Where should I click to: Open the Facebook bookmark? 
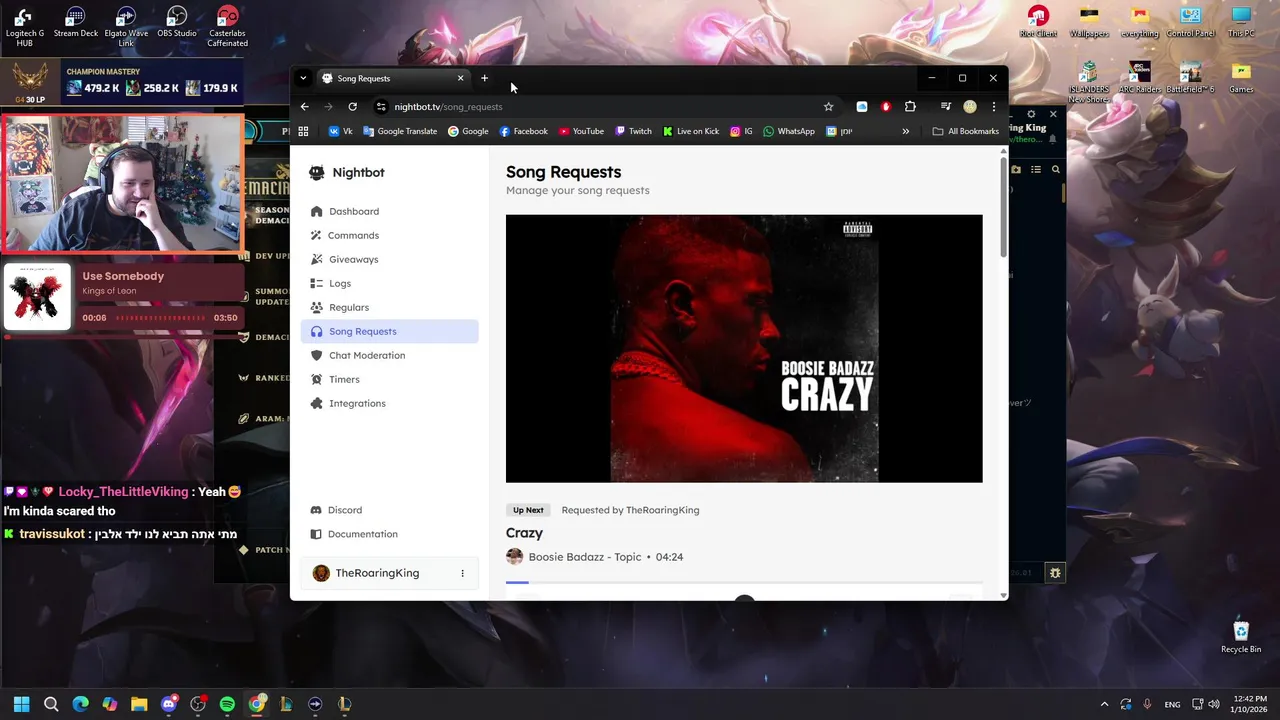(523, 131)
